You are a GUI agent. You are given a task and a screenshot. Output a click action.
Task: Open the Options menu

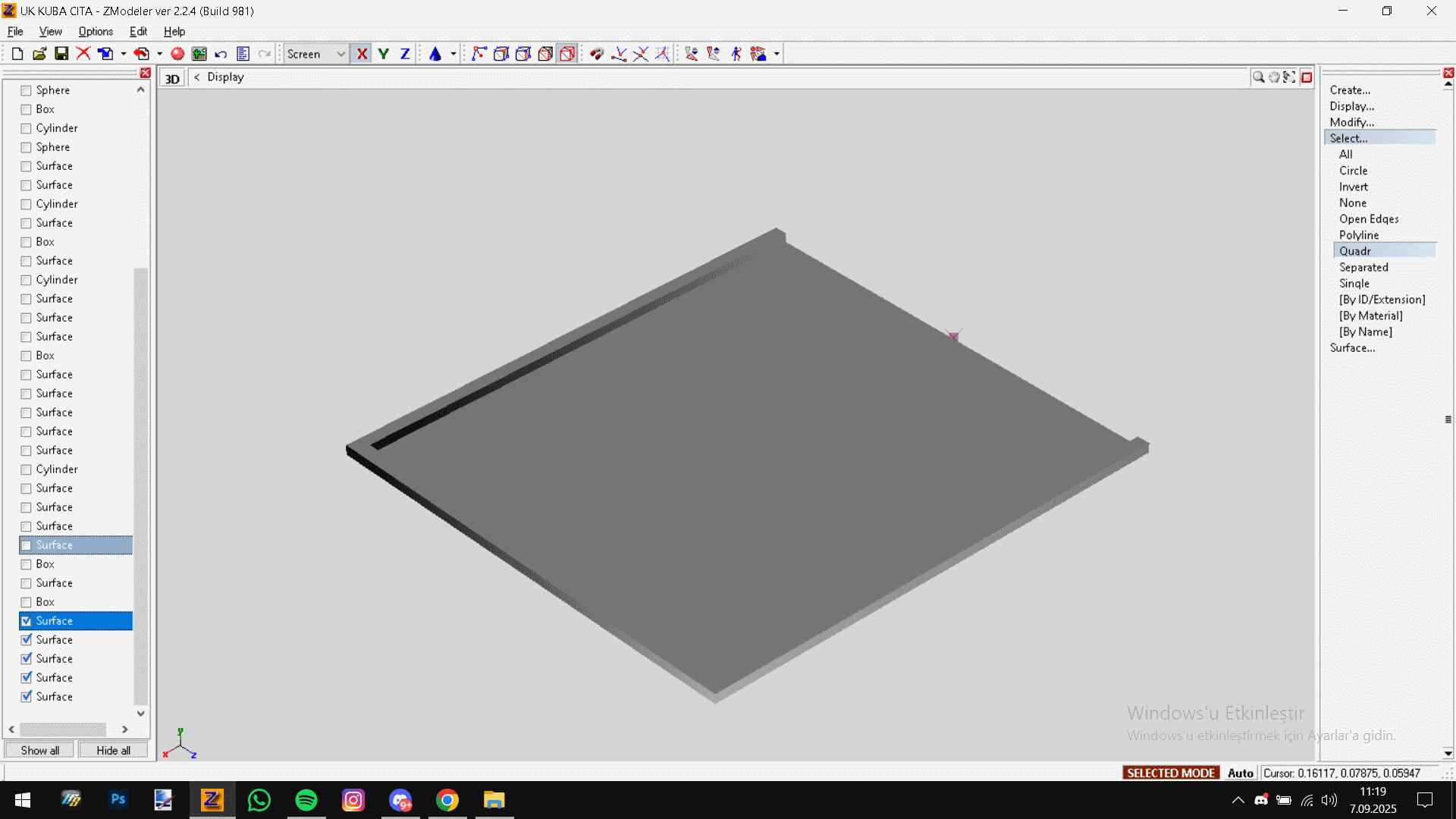(96, 31)
